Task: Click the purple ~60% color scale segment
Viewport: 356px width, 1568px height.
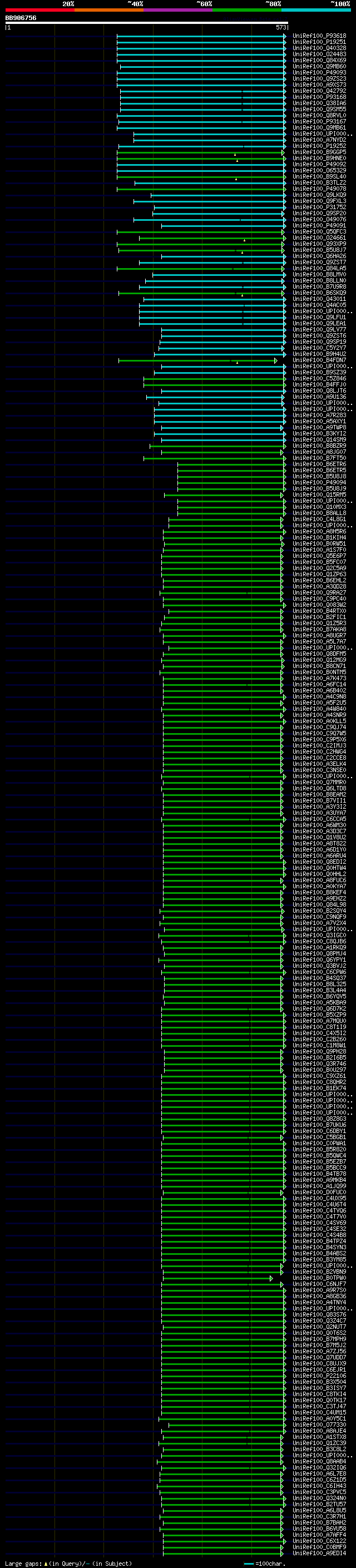Action: click(177, 10)
